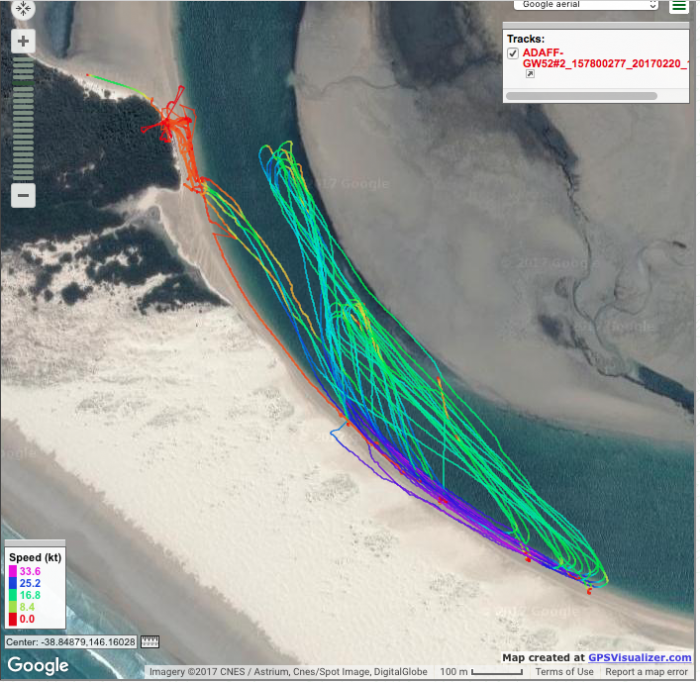Click the Center coordinates readout

tap(70, 641)
